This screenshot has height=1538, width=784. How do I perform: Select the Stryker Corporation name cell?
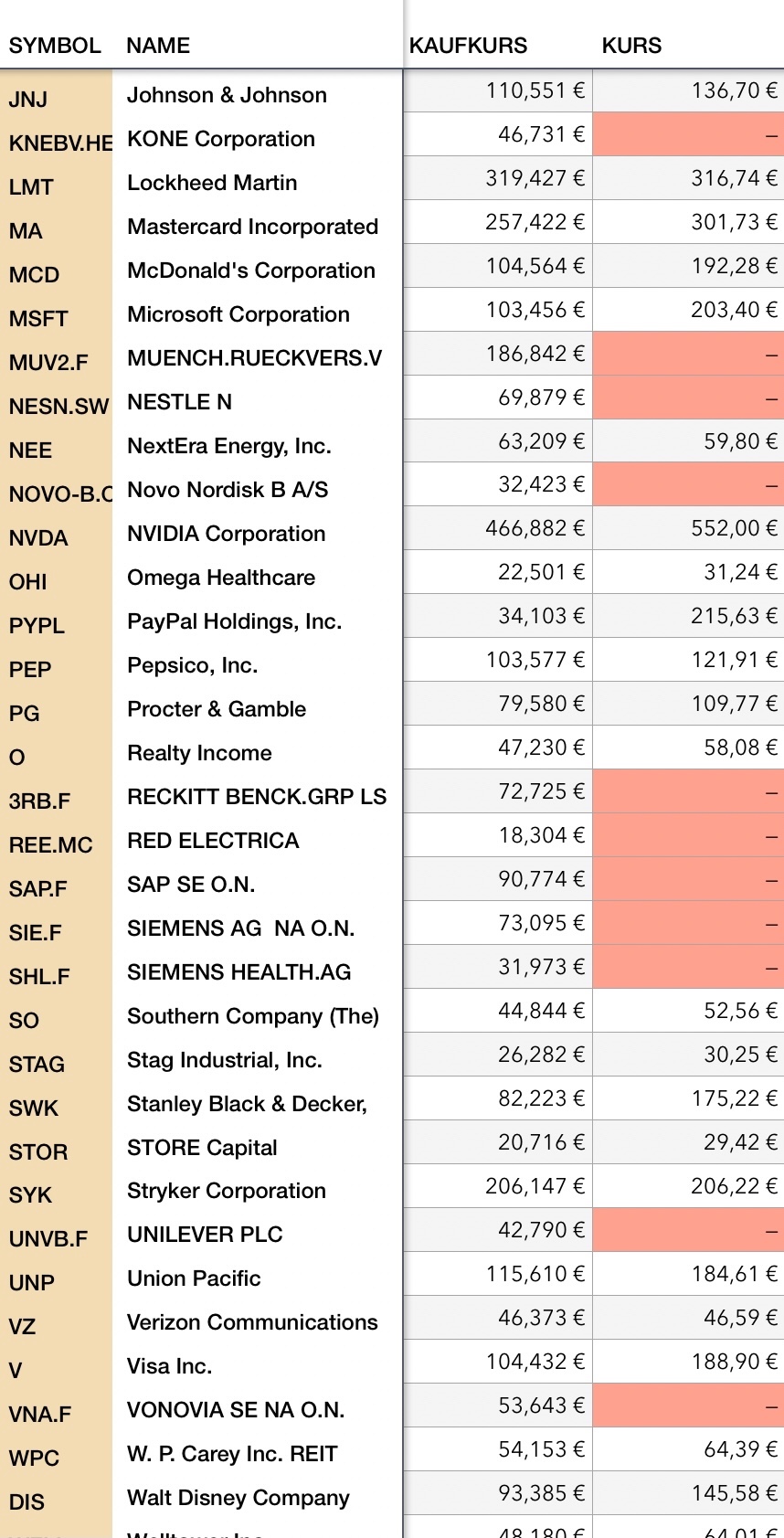227,1191
